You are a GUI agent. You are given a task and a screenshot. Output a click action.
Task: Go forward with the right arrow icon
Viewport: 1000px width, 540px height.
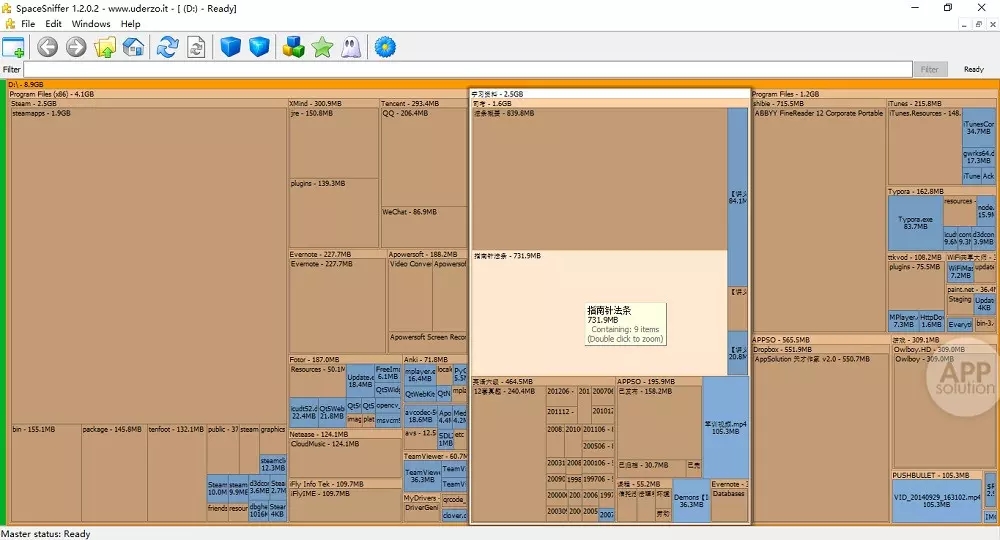pyautogui.click(x=76, y=47)
